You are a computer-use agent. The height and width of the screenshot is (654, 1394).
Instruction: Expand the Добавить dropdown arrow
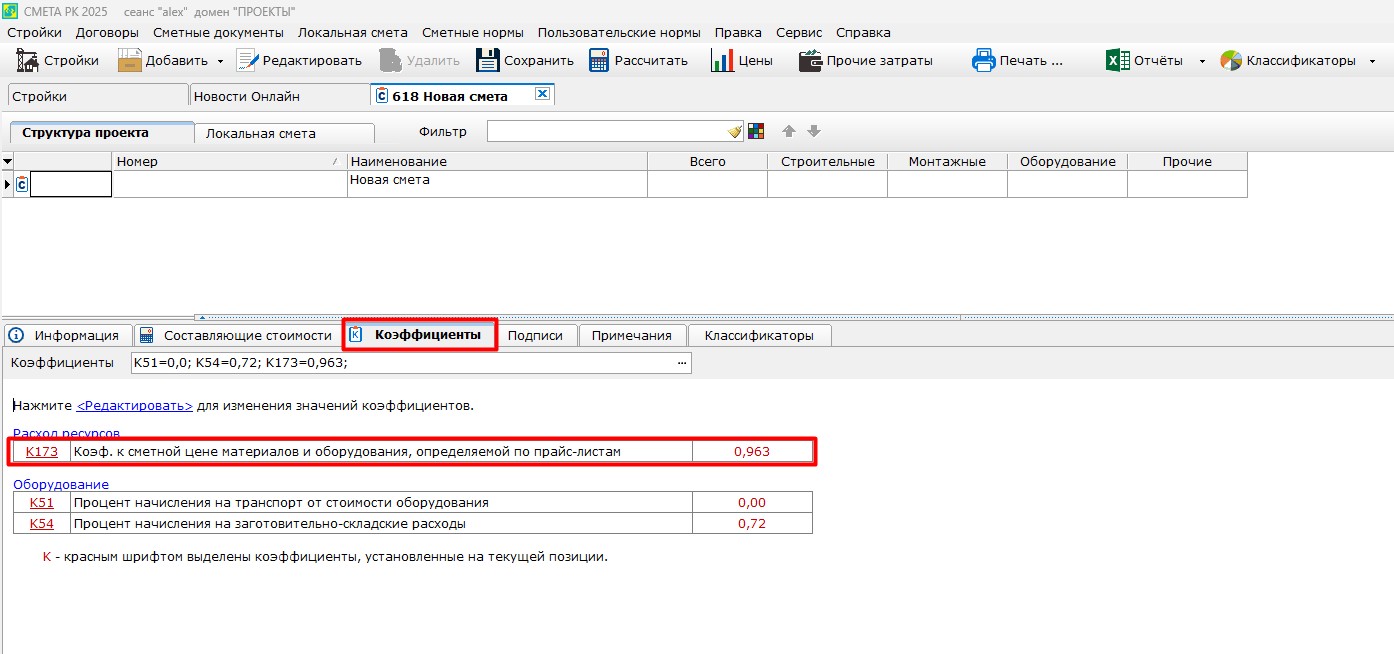click(220, 61)
